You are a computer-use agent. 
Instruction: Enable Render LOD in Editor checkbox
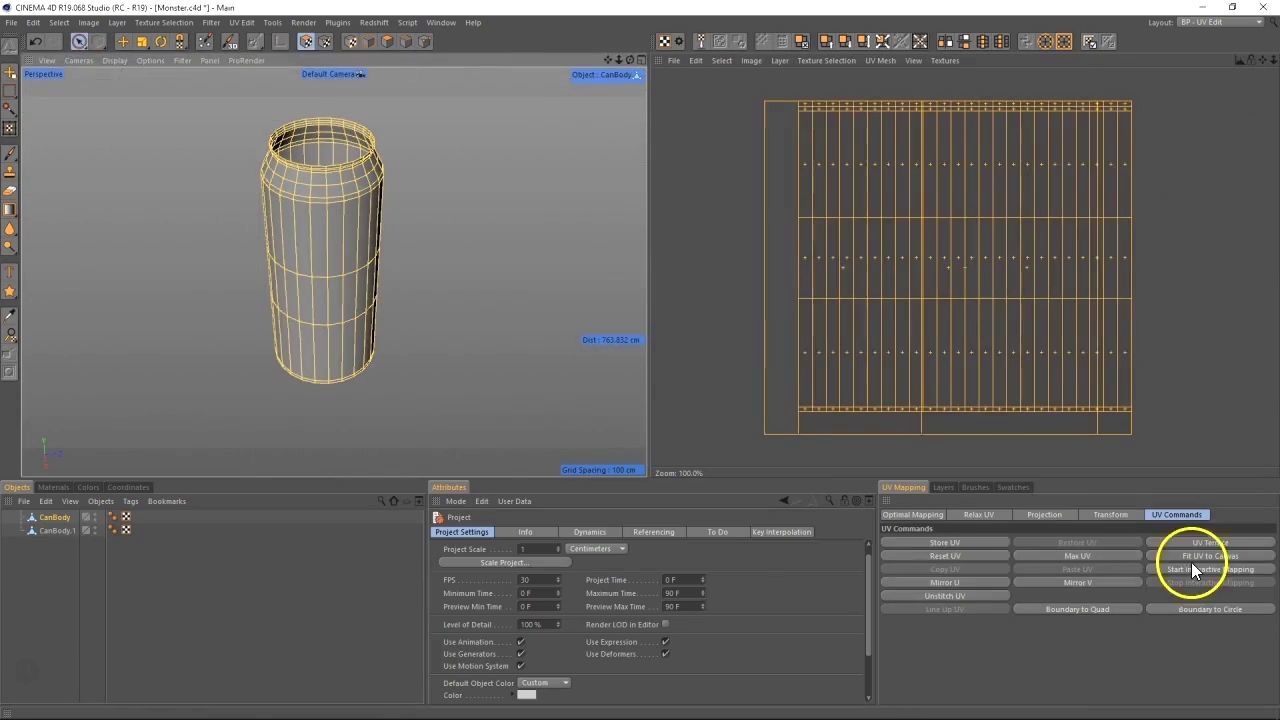click(665, 624)
